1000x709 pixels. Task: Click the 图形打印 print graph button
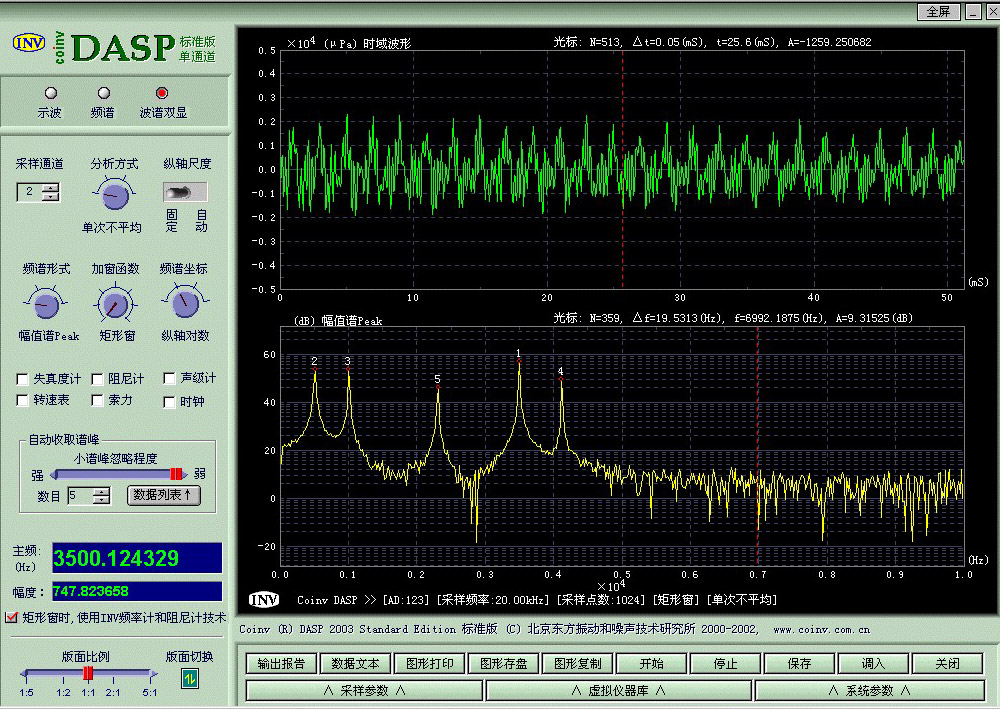coord(430,664)
